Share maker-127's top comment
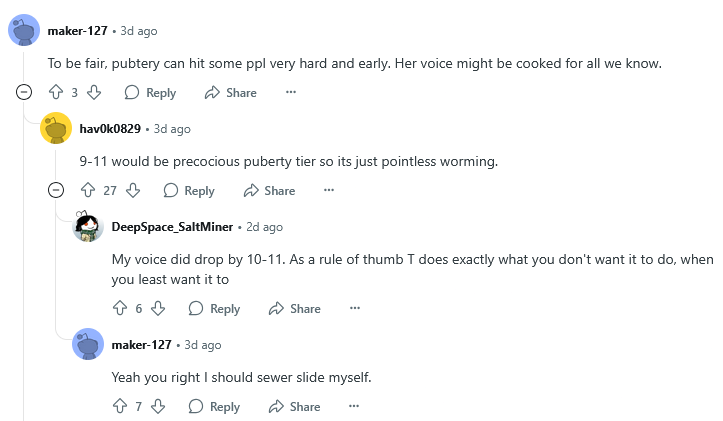 (x=230, y=93)
